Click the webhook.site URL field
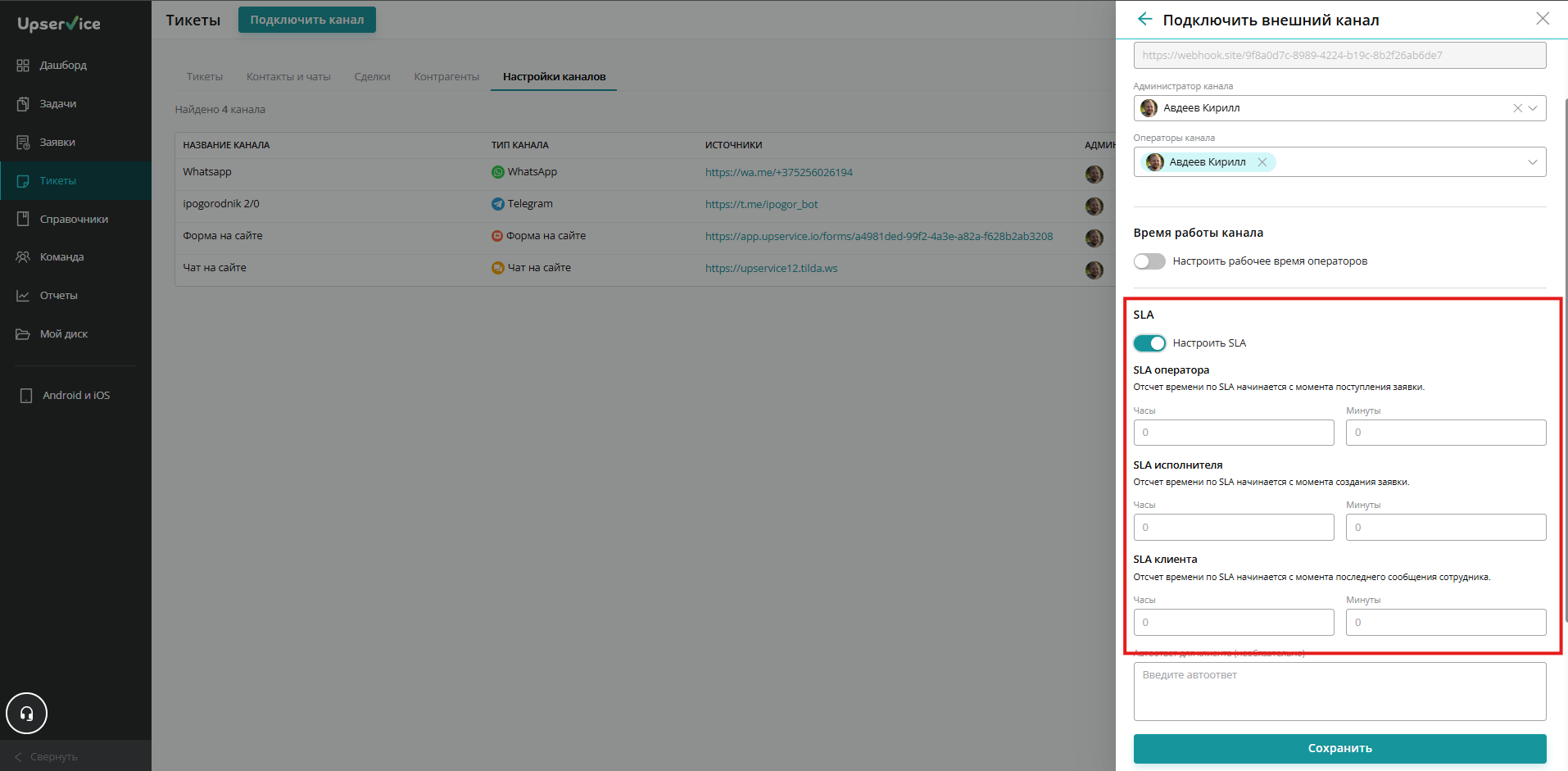This screenshot has height=771, width=1568. coord(1339,56)
